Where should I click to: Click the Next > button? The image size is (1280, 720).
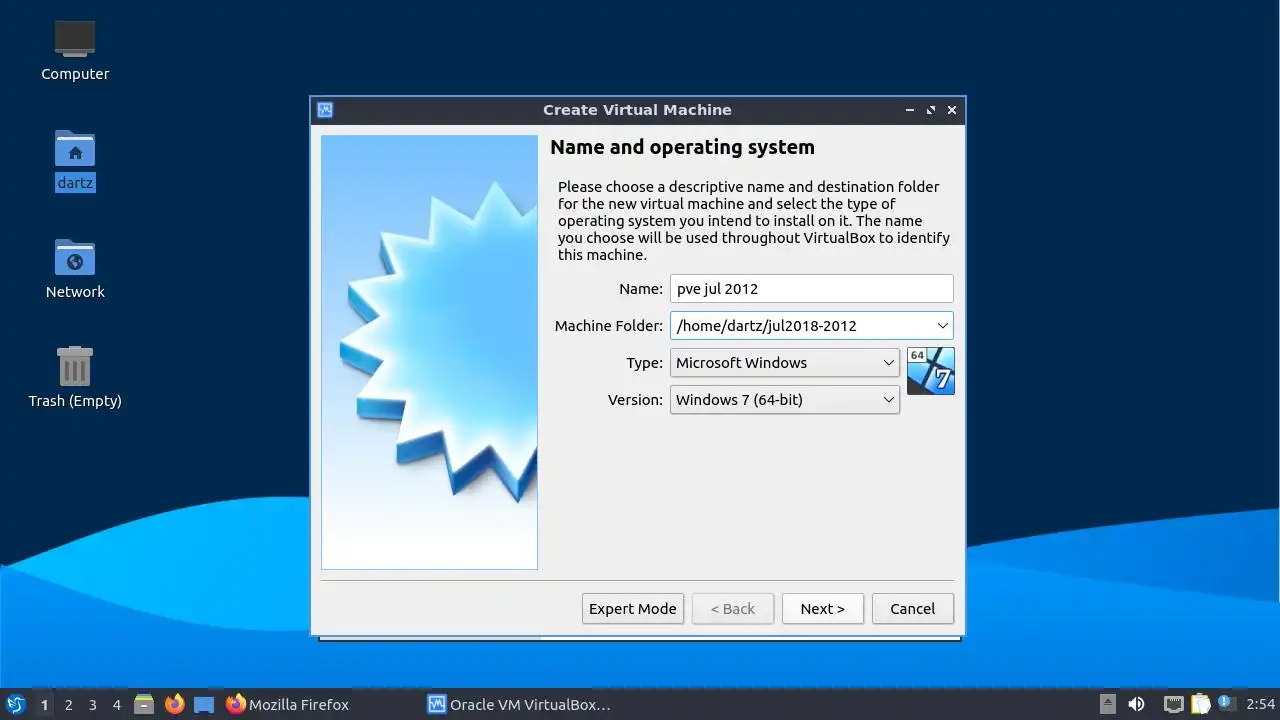tap(822, 608)
